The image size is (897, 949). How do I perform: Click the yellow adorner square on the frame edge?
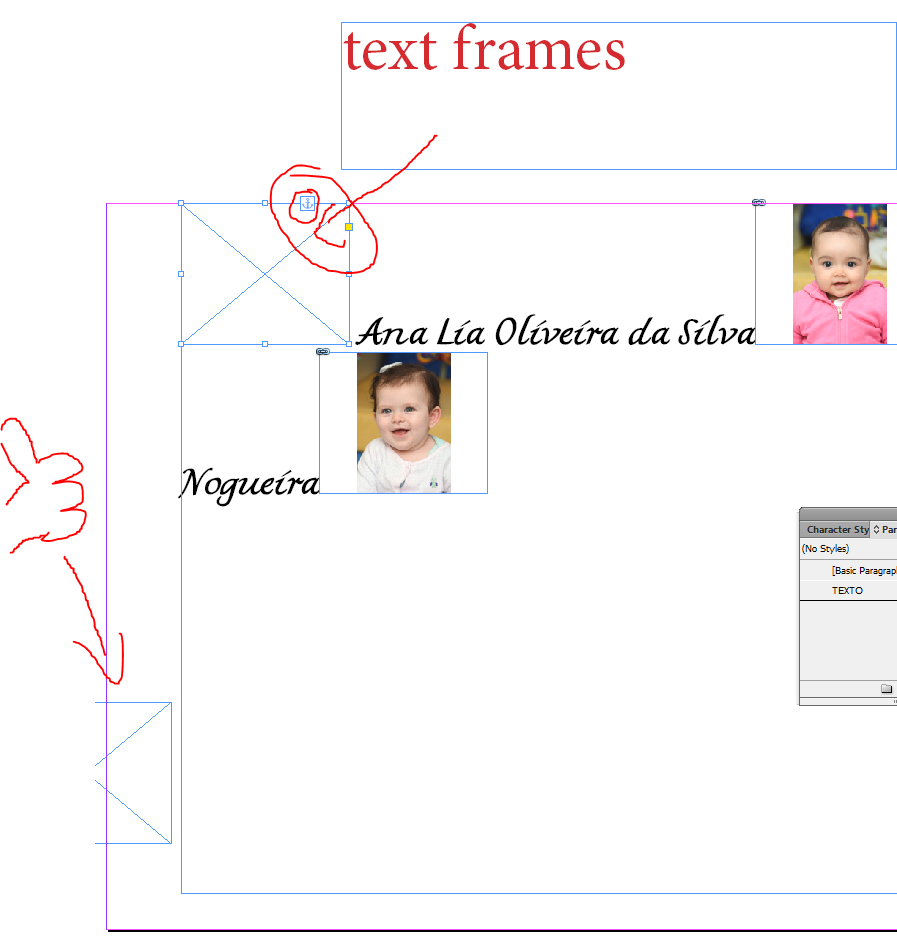point(347,226)
